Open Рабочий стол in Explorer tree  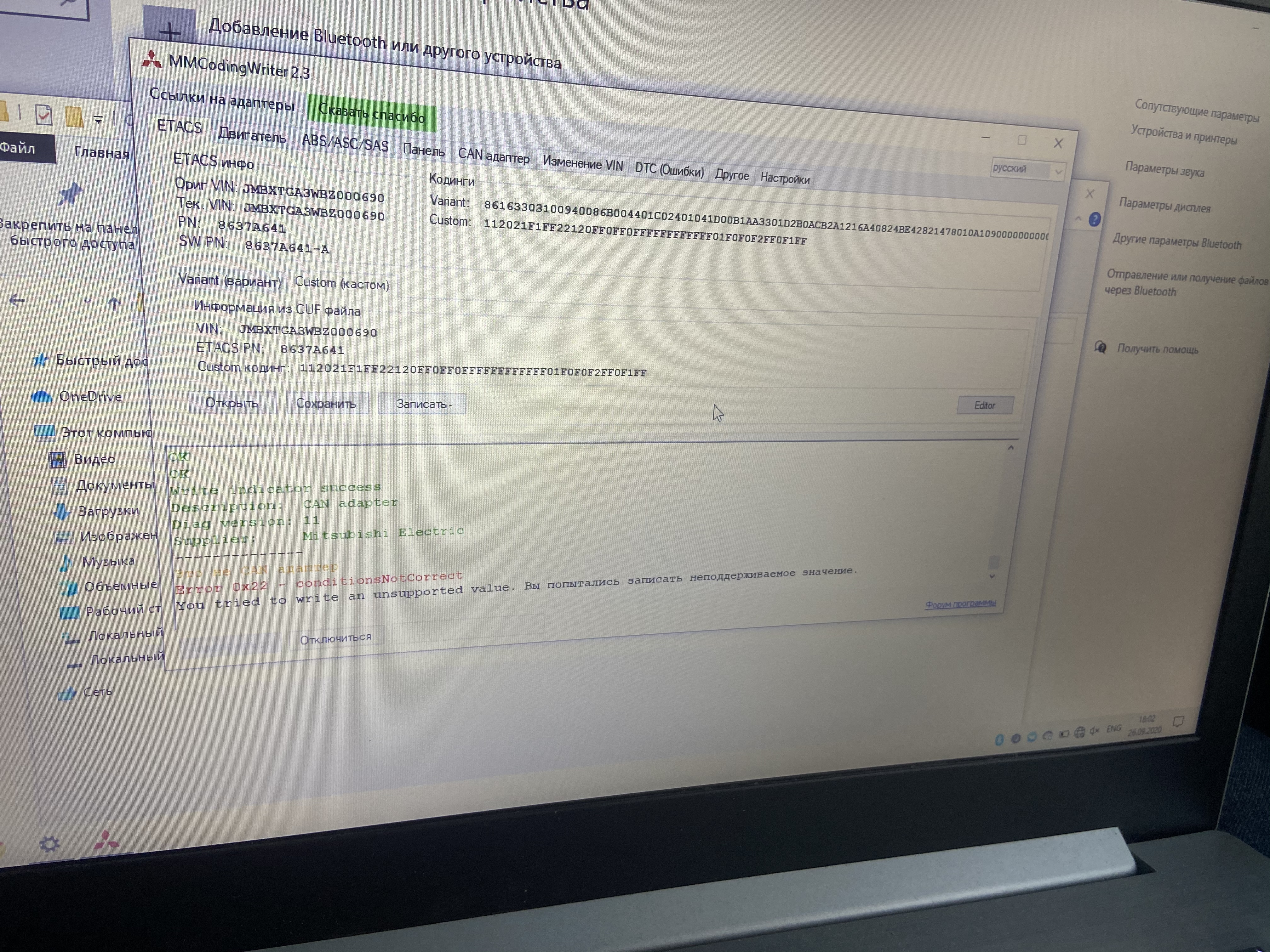click(x=111, y=610)
